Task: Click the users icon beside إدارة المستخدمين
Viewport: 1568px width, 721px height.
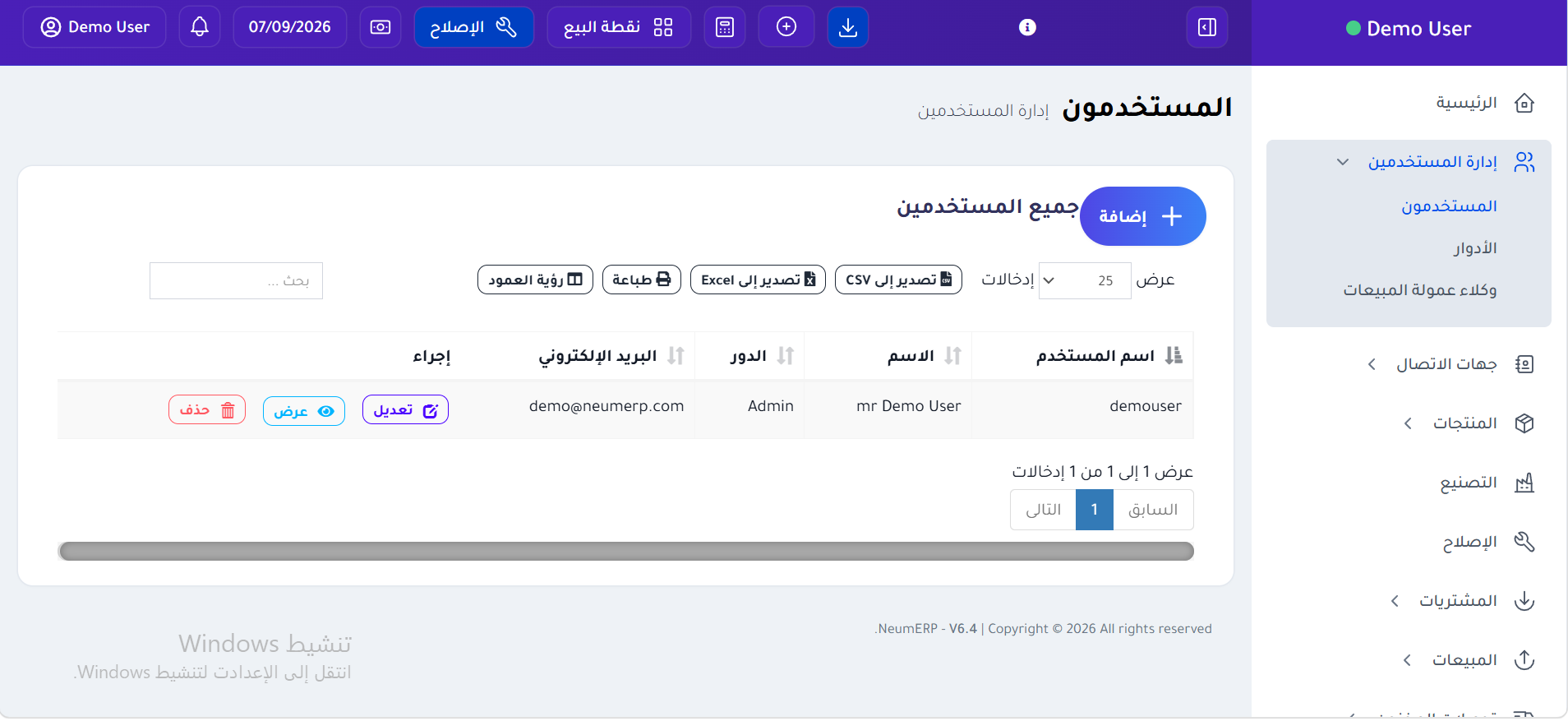Action: pos(1524,162)
